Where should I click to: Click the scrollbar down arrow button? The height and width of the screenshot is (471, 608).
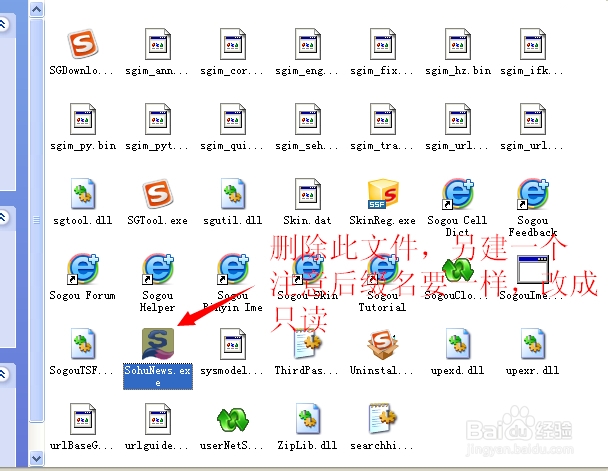coord(36,458)
